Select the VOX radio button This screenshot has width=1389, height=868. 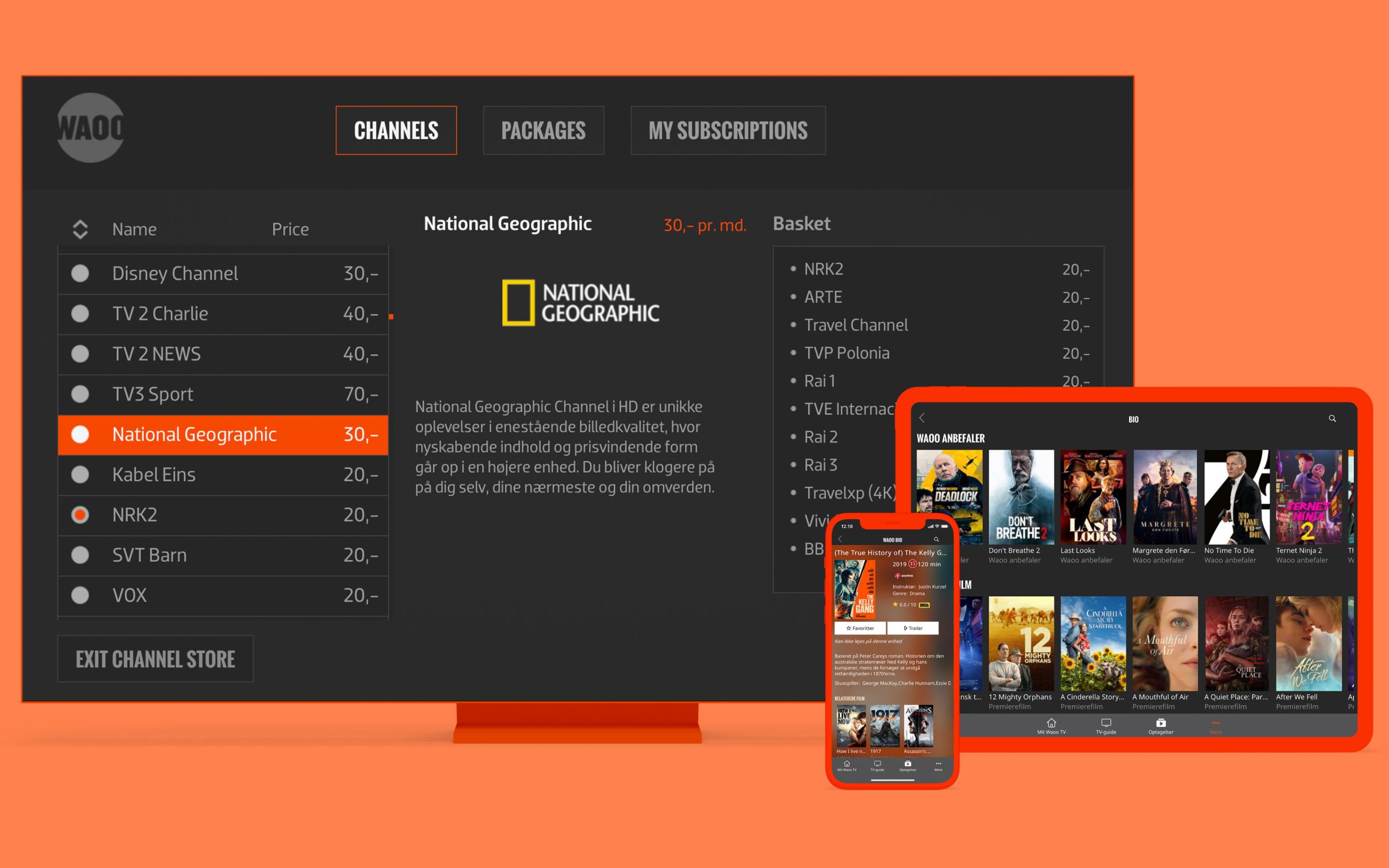pos(80,595)
